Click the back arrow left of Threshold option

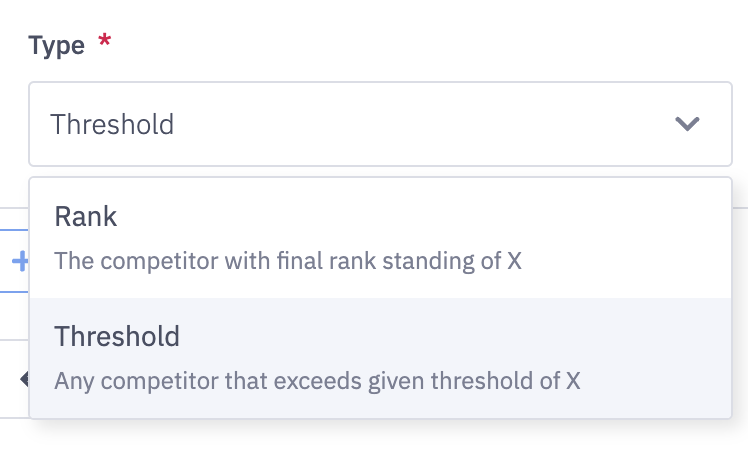[x=24, y=378]
